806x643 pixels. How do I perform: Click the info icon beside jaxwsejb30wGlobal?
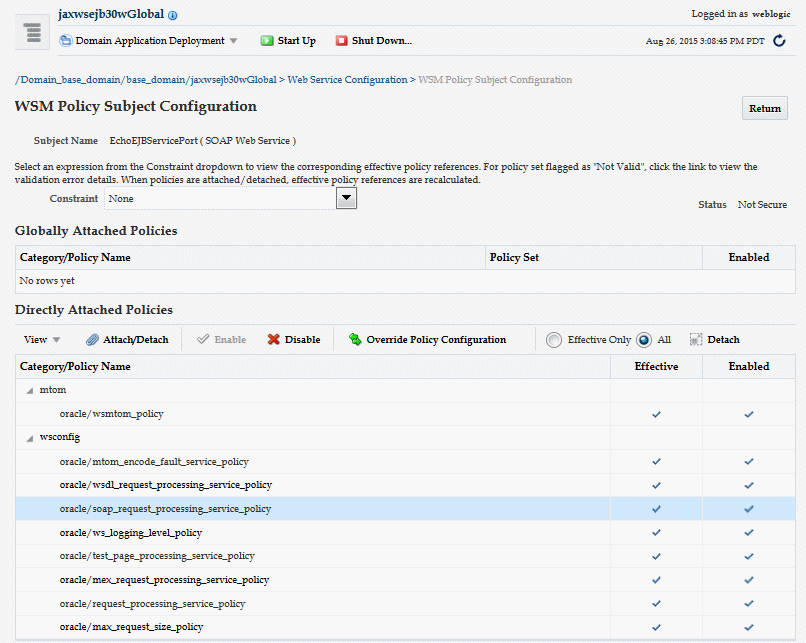(173, 15)
